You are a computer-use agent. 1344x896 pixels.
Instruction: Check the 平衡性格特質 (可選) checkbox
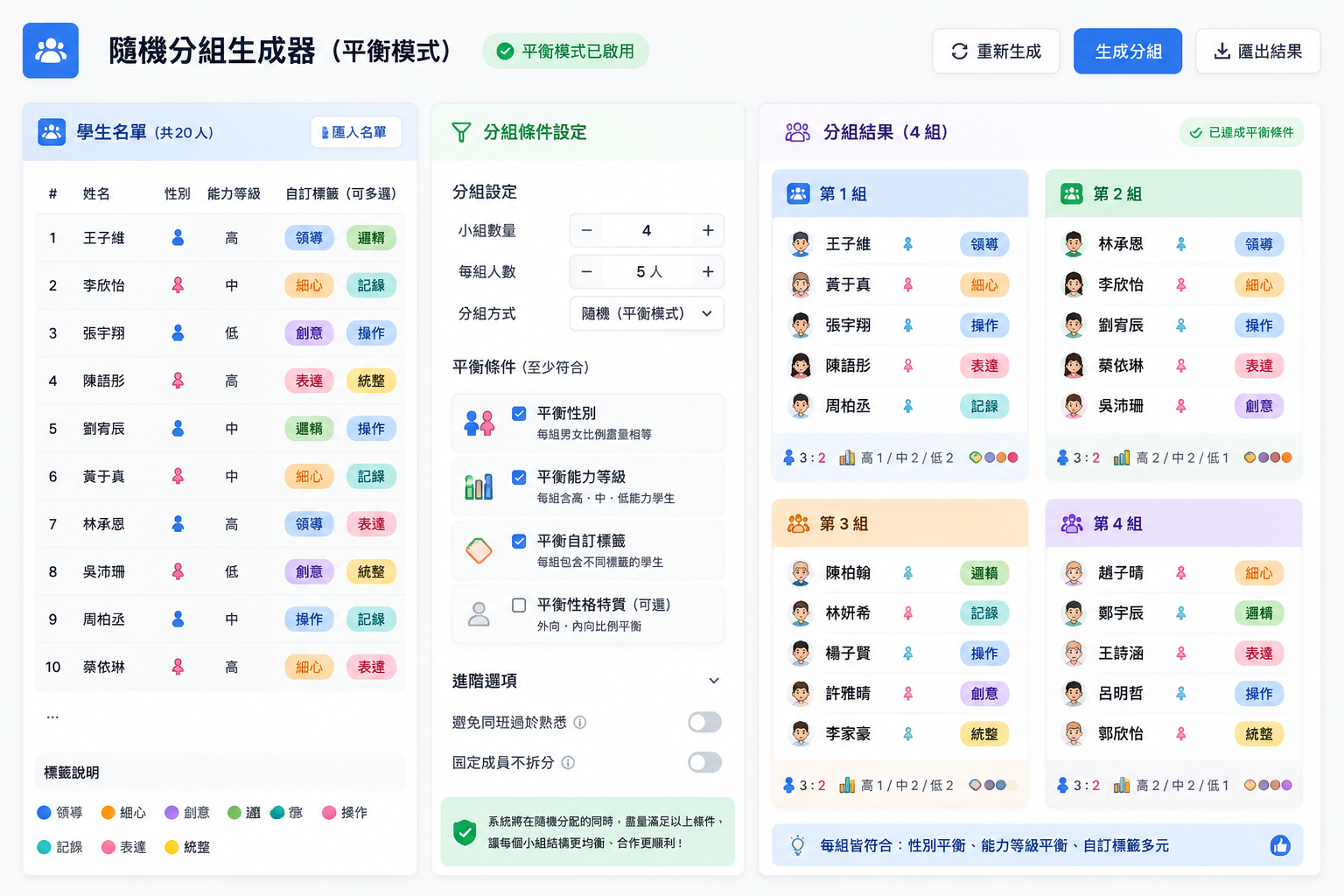click(519, 605)
